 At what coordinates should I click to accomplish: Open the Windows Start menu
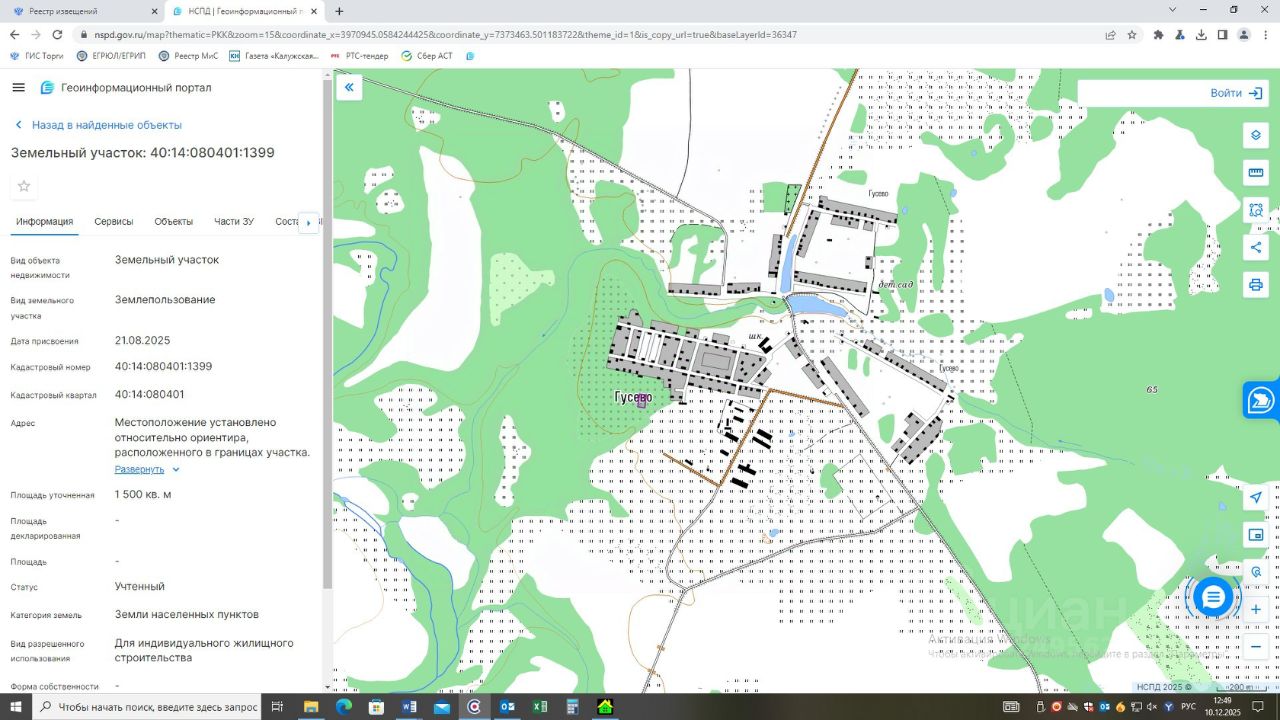click(15, 707)
